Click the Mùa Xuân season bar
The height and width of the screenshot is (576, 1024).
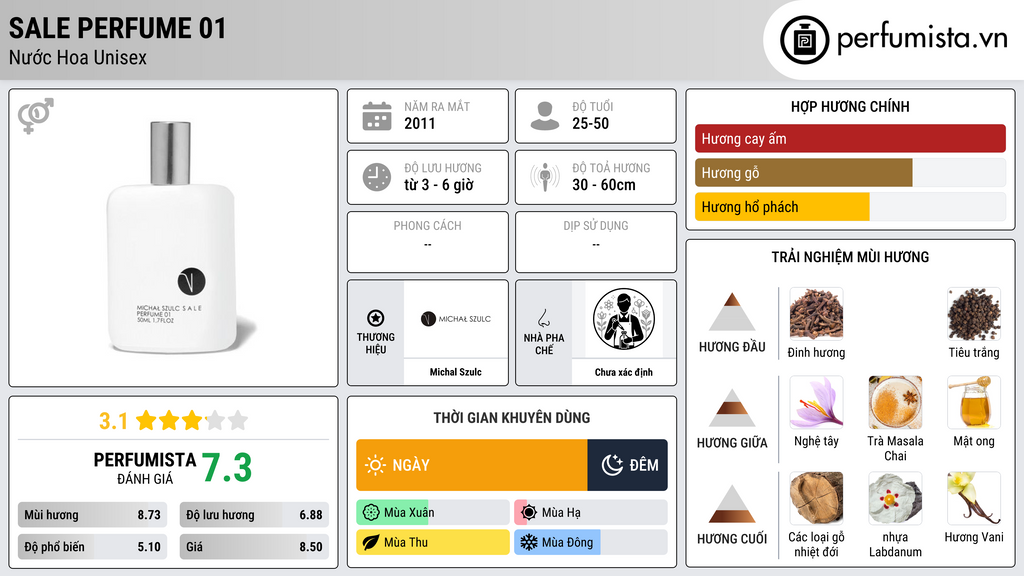[x=433, y=513]
